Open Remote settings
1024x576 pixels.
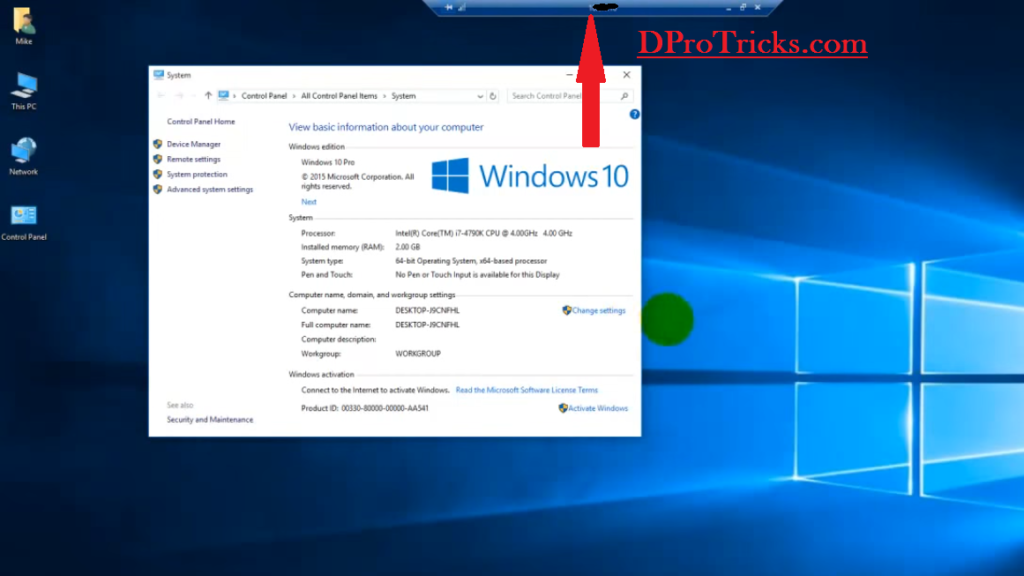[193, 159]
